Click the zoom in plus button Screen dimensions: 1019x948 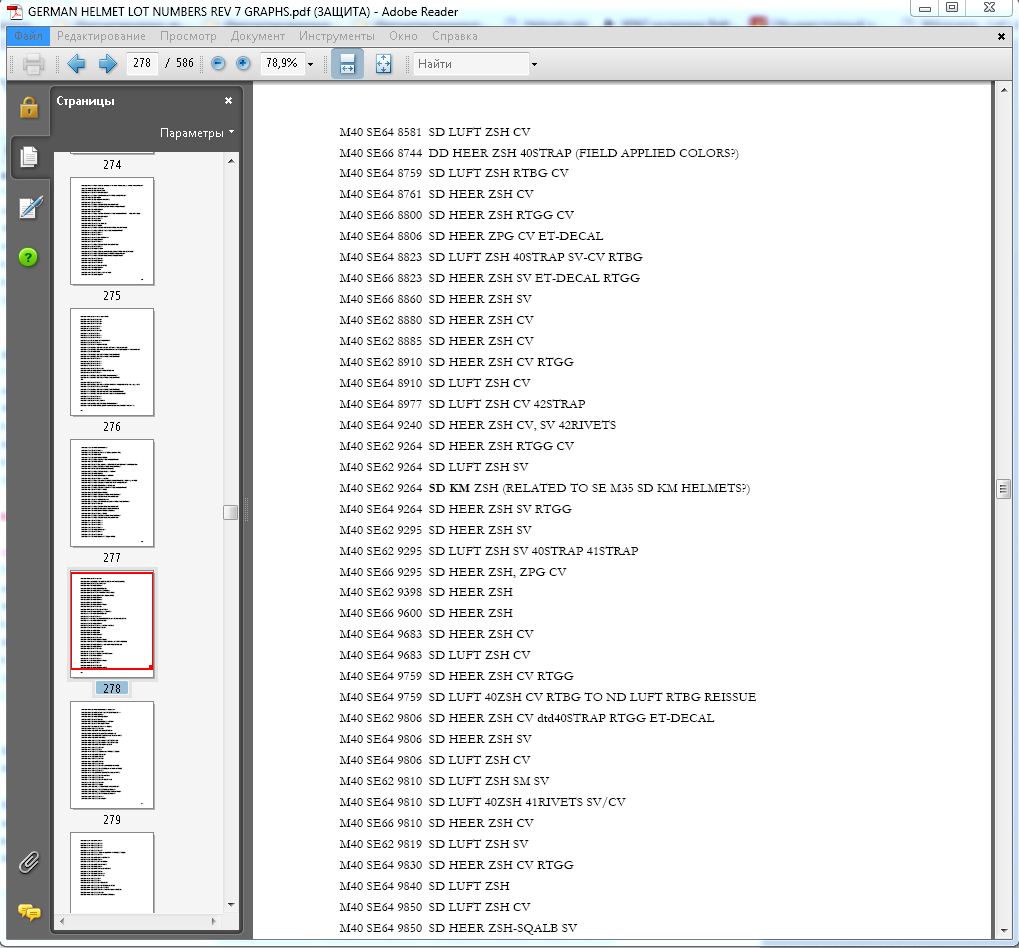point(243,64)
